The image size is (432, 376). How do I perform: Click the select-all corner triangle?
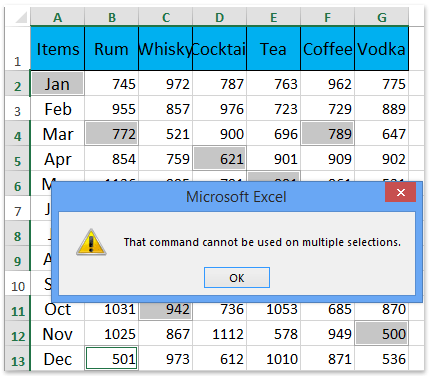click(x=21, y=17)
